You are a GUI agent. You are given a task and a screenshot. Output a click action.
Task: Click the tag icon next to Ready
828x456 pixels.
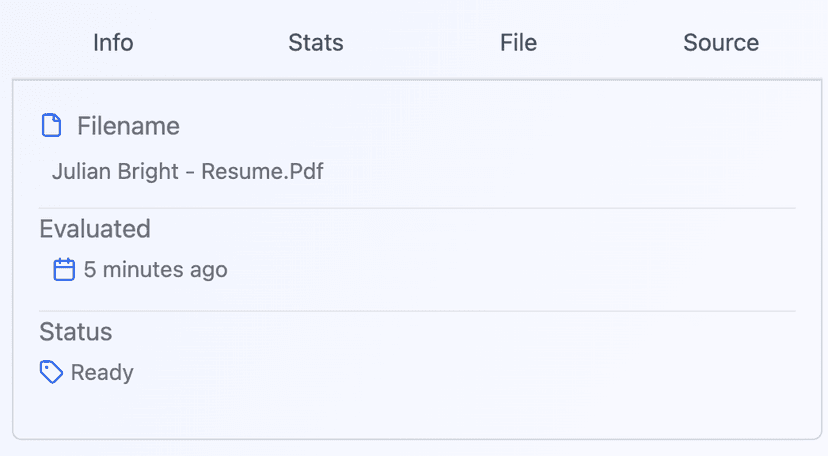(x=51, y=372)
